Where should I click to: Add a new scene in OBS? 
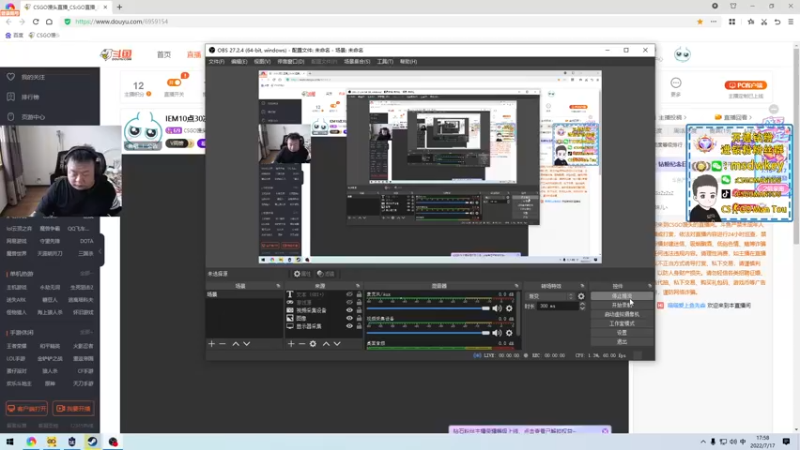212,344
